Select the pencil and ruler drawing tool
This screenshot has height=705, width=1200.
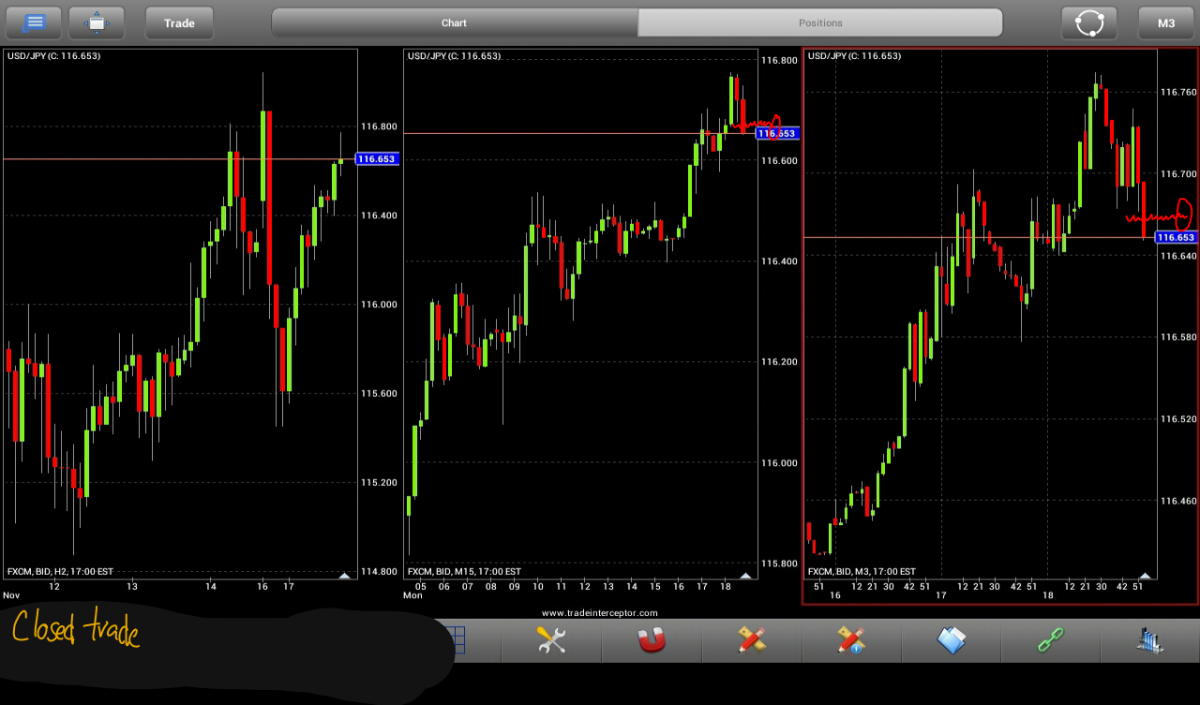point(751,640)
